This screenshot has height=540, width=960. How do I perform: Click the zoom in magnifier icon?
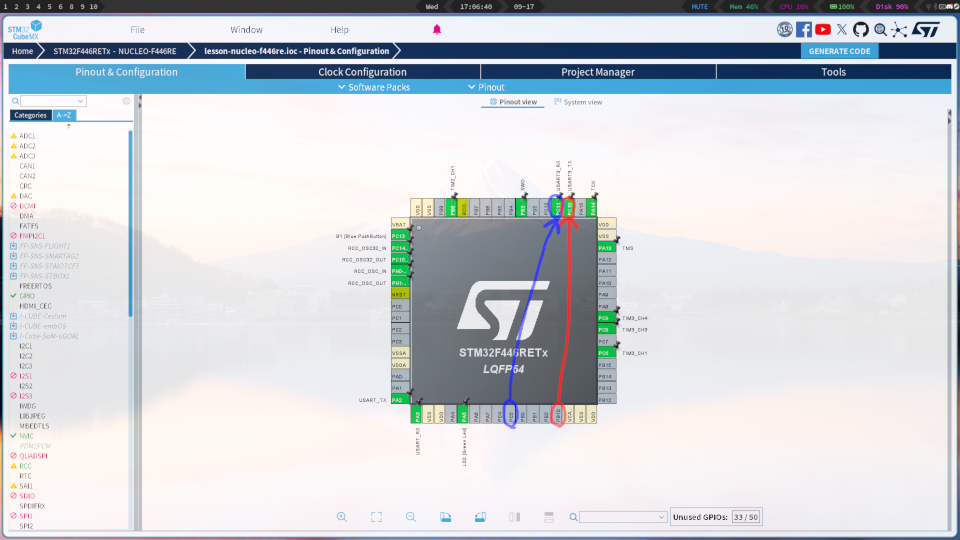click(x=342, y=517)
